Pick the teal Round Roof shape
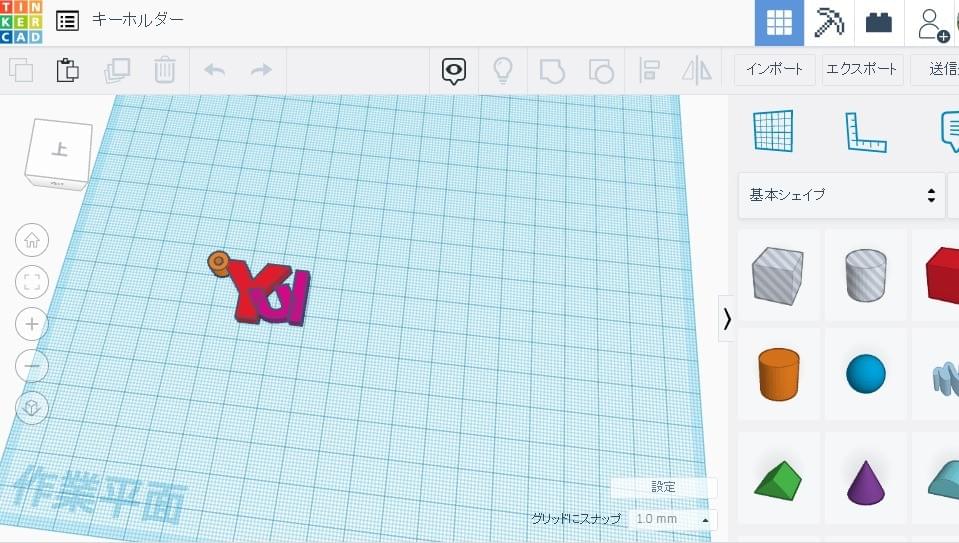 click(x=943, y=480)
